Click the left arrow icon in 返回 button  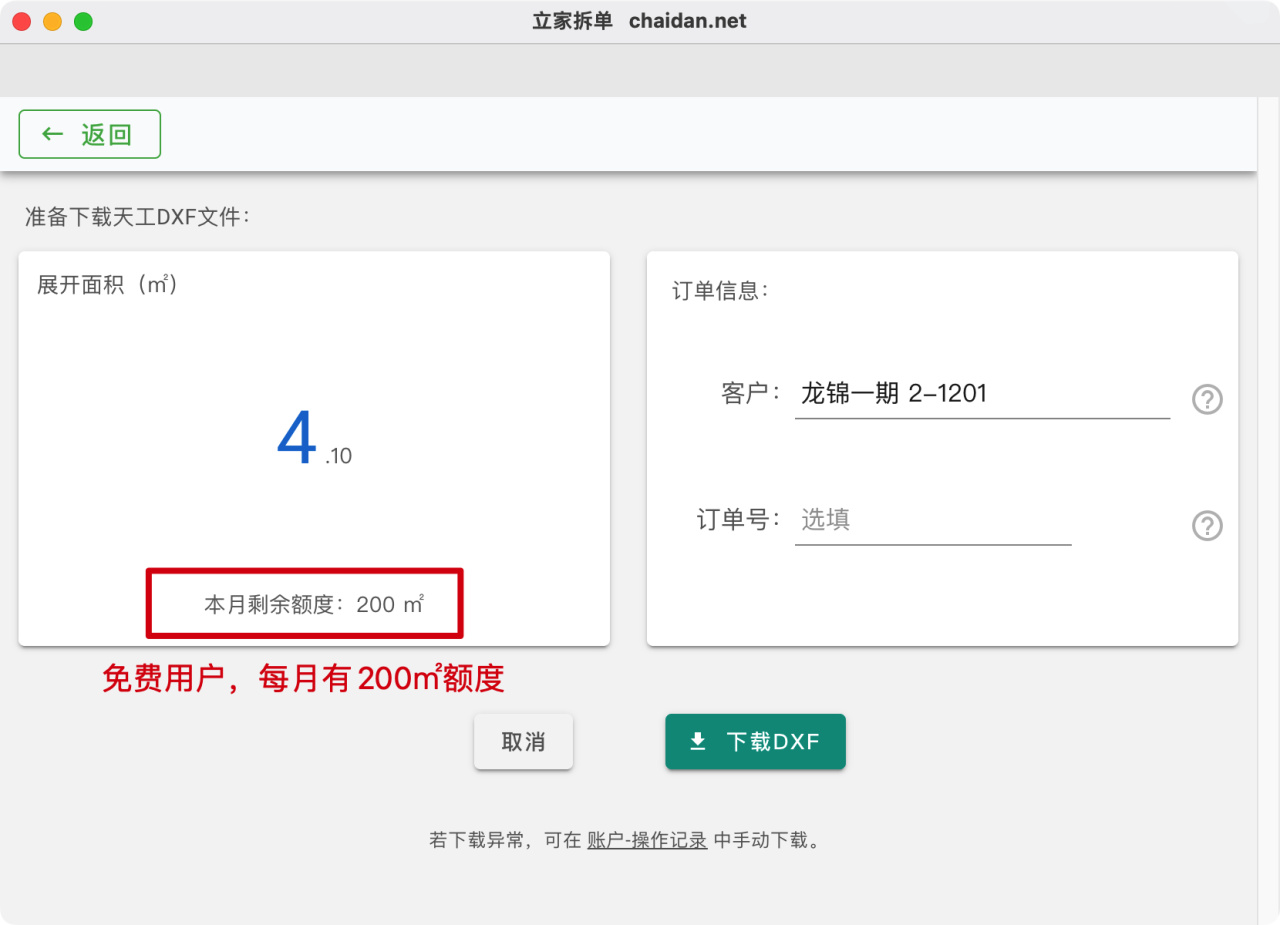(x=53, y=134)
